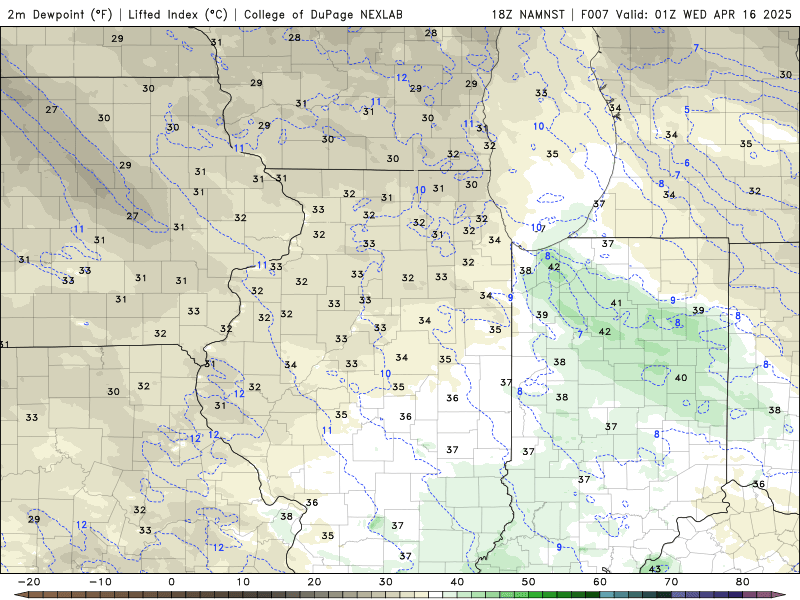Click the "2m Dewpoint (°F)" title text
800x600 pixels.
coord(59,14)
